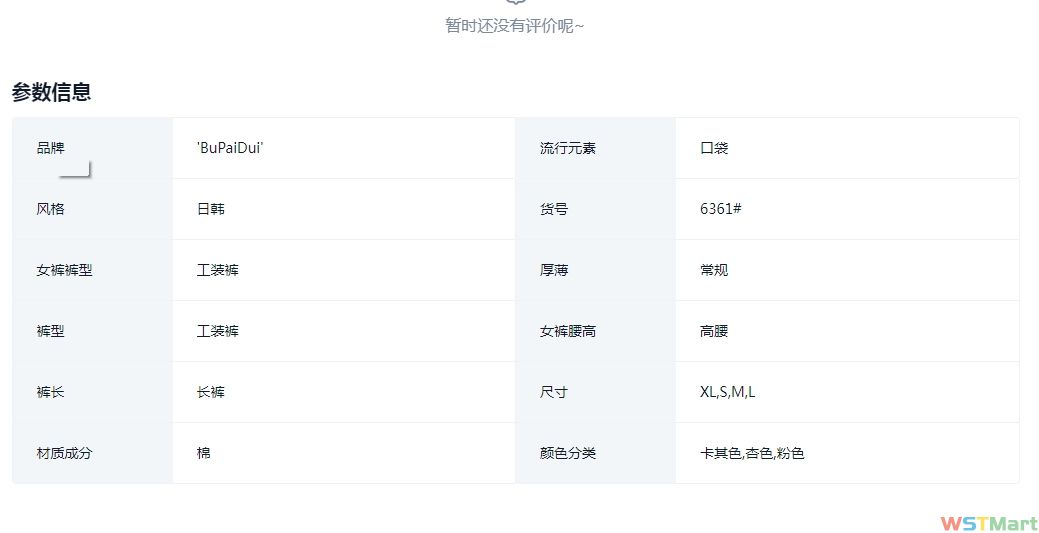
Task: Select the 女裤腰高 label
Action: 568,331
